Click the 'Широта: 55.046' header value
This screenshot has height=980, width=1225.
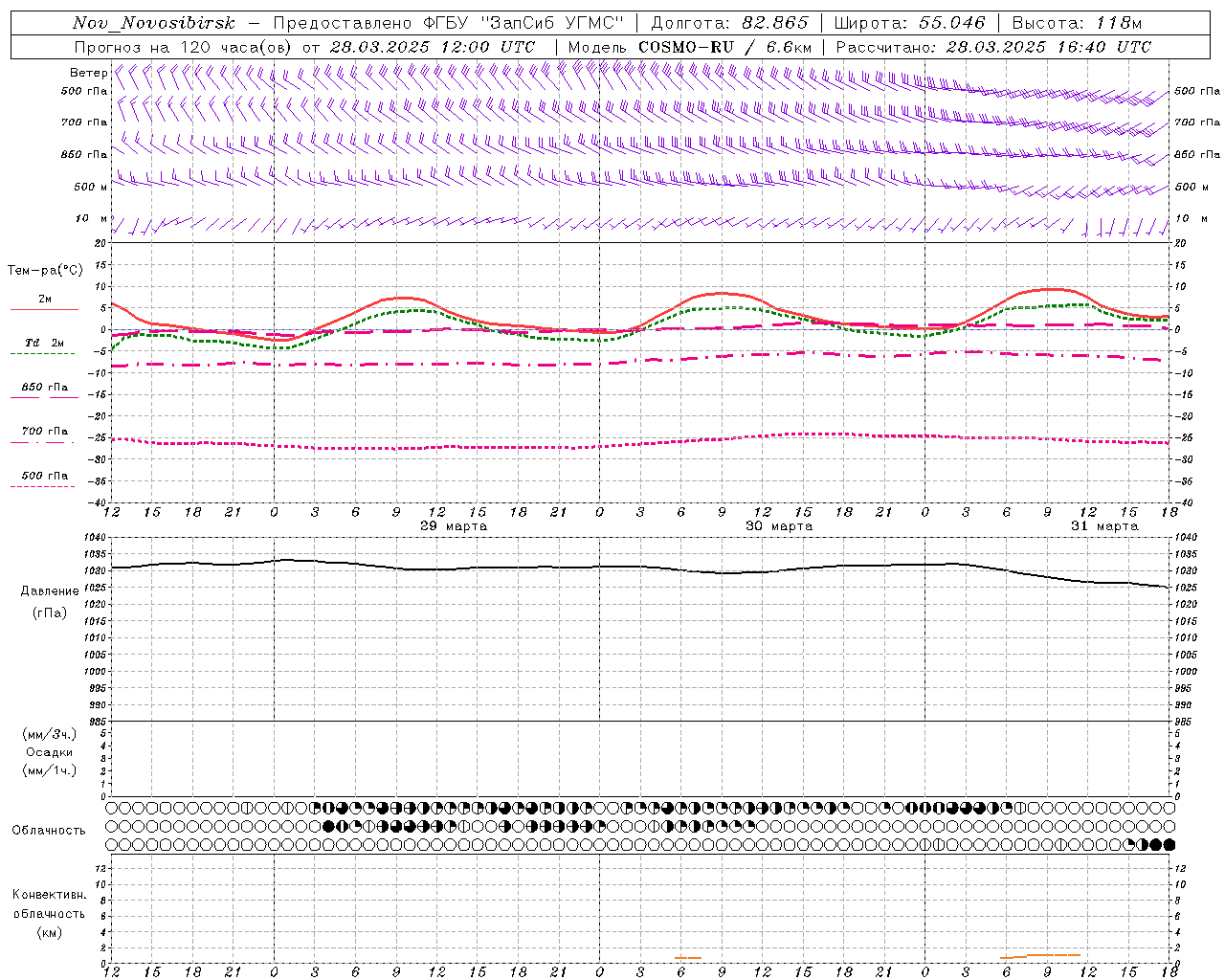(x=910, y=23)
